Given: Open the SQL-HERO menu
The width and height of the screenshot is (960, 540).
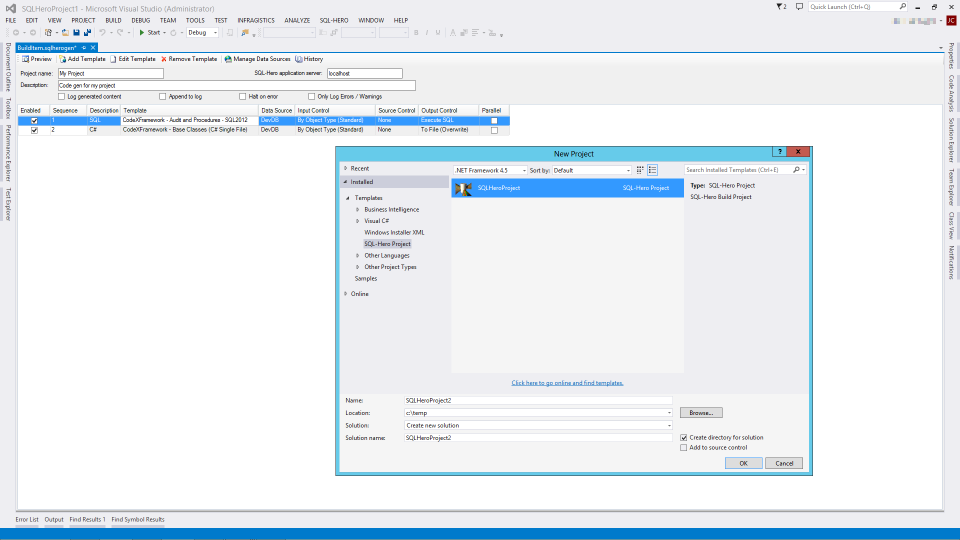Looking at the screenshot, I should (334, 20).
